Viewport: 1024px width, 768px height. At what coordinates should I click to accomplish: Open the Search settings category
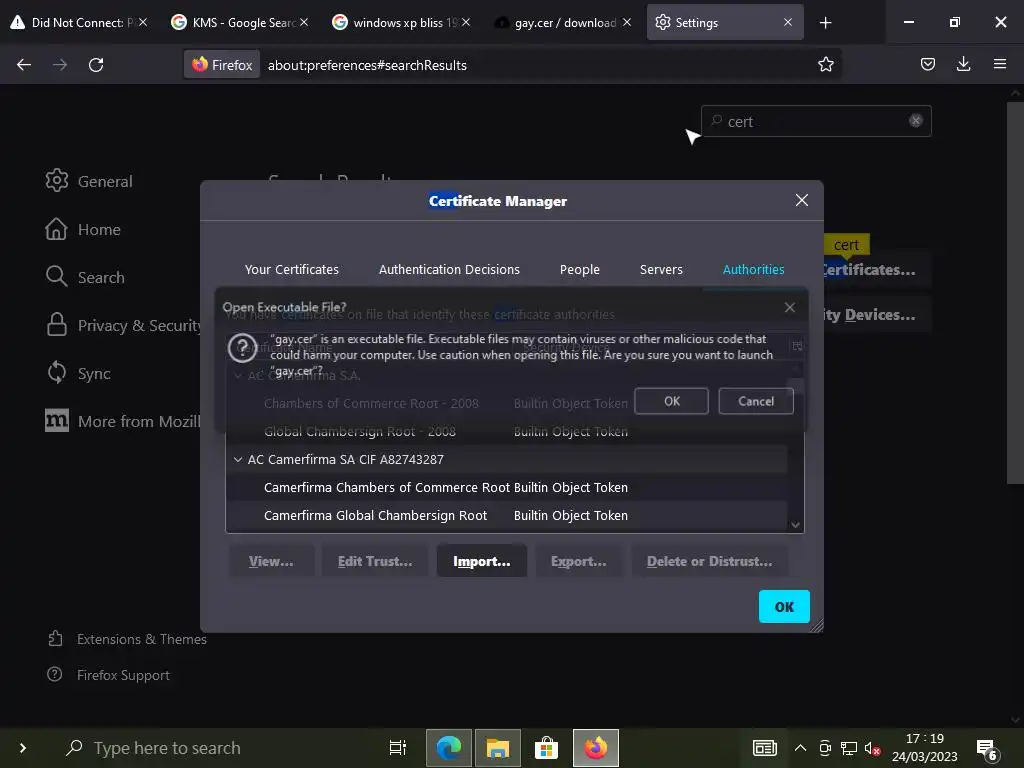click(85, 277)
